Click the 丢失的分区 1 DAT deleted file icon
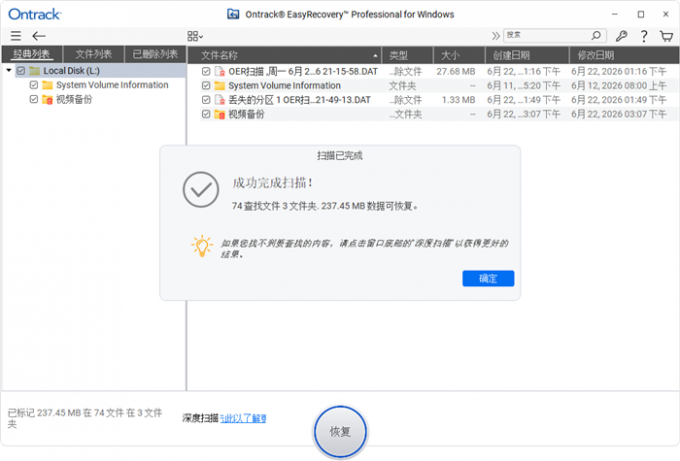Viewport: 680px width, 461px height. click(x=220, y=100)
